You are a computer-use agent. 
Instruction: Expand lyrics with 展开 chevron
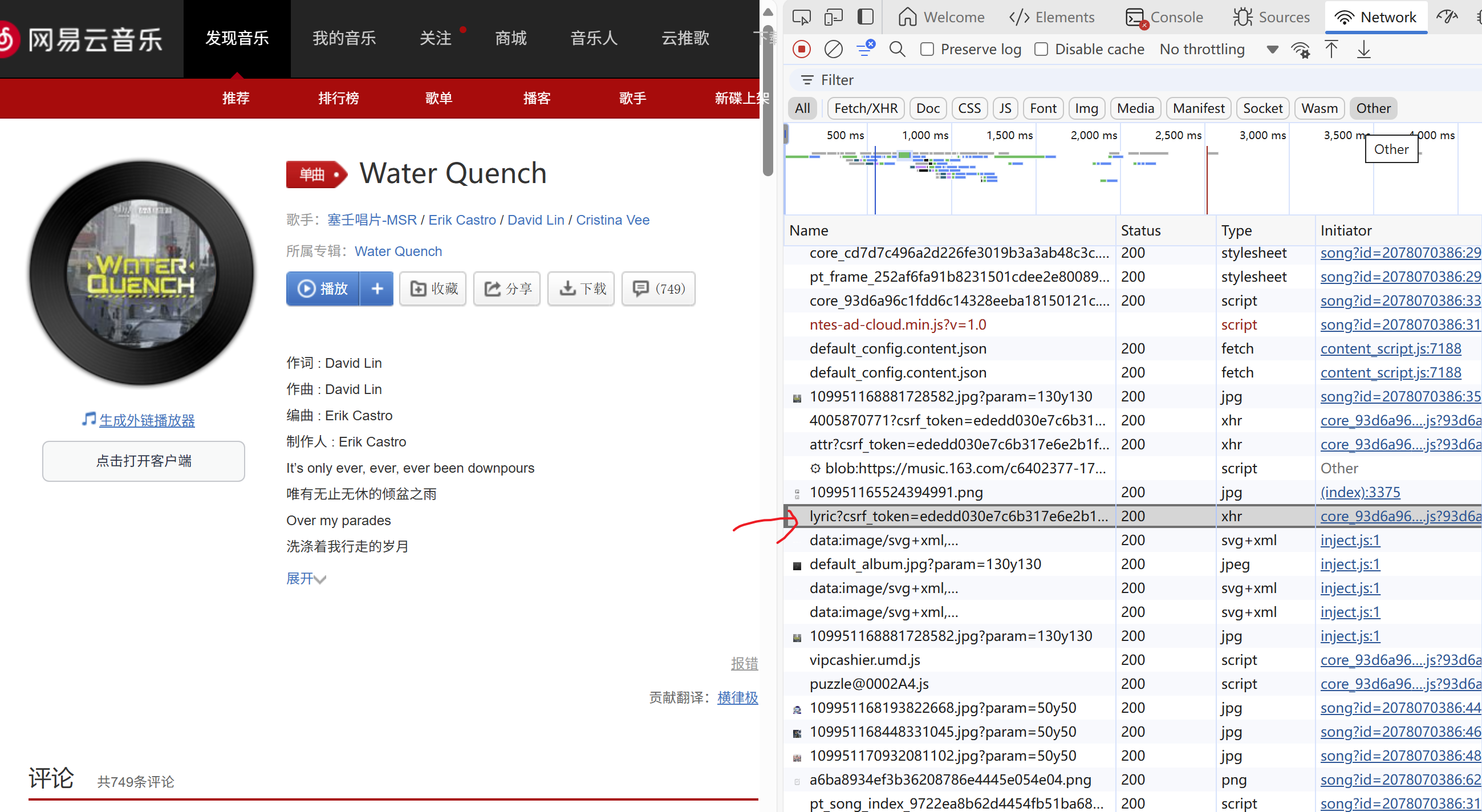[x=306, y=578]
